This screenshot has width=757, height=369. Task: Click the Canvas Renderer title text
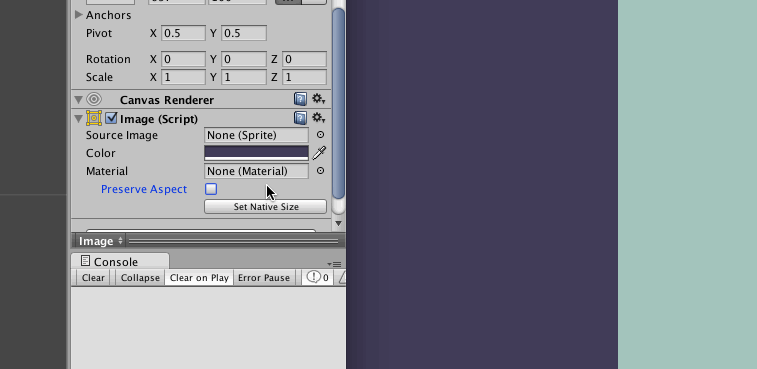tap(167, 100)
